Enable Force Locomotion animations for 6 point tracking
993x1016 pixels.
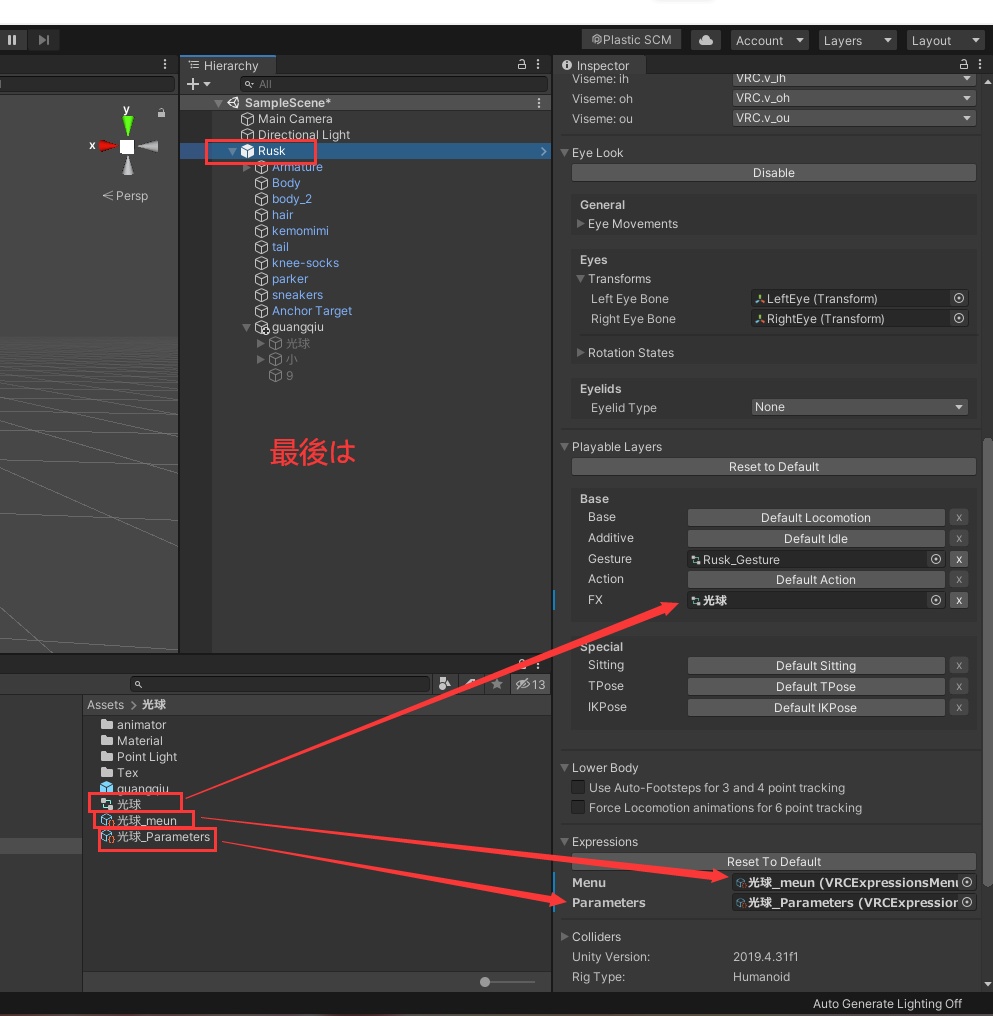click(x=577, y=807)
